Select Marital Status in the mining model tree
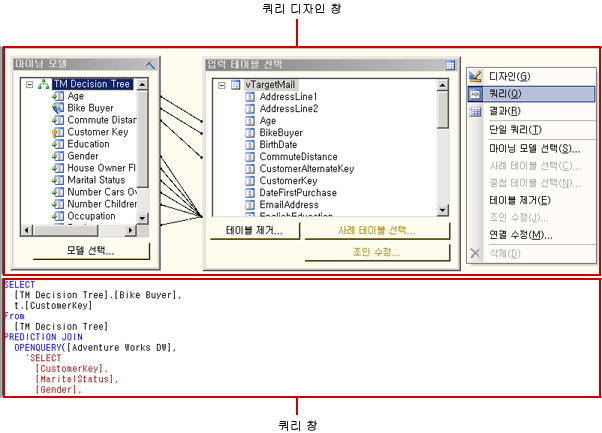Image resolution: width=602 pixels, height=433 pixels. coord(96,180)
